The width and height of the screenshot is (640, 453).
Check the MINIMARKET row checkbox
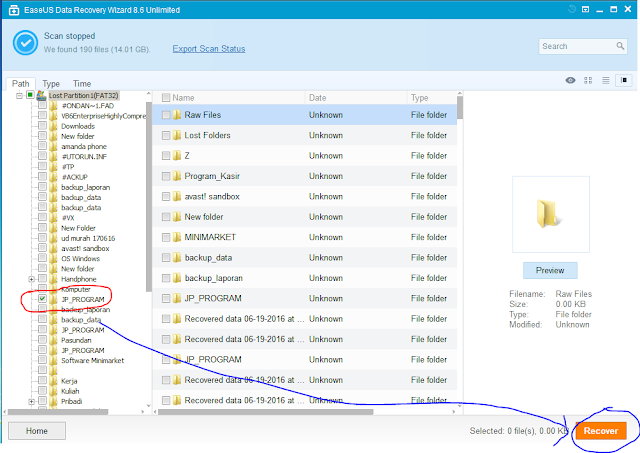[x=166, y=238]
